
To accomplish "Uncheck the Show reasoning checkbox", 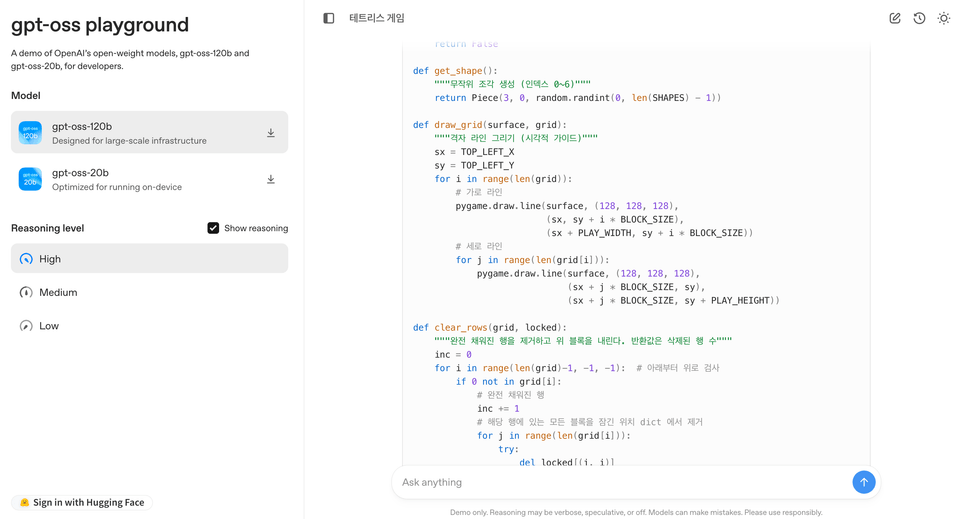I will [213, 228].
